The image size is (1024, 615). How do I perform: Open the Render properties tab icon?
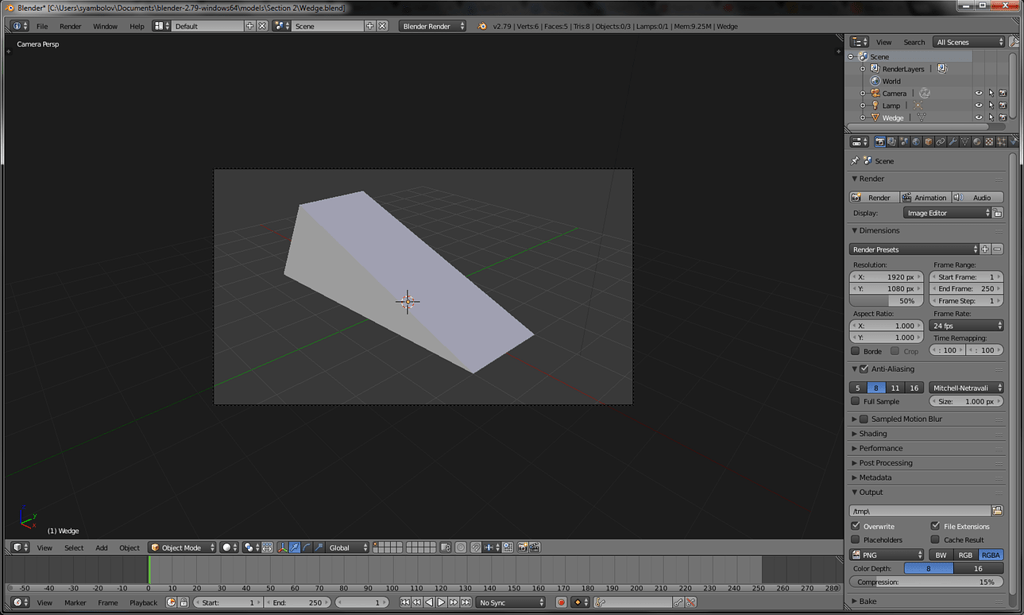[x=881, y=141]
